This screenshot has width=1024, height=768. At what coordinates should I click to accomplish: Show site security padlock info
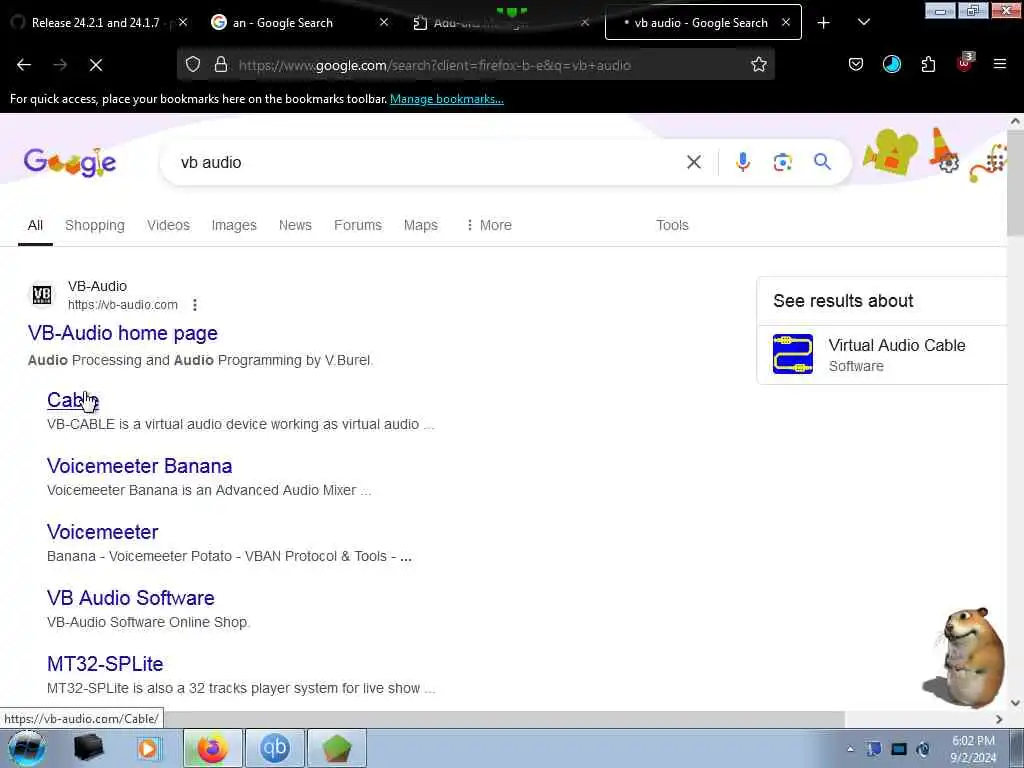click(x=221, y=64)
